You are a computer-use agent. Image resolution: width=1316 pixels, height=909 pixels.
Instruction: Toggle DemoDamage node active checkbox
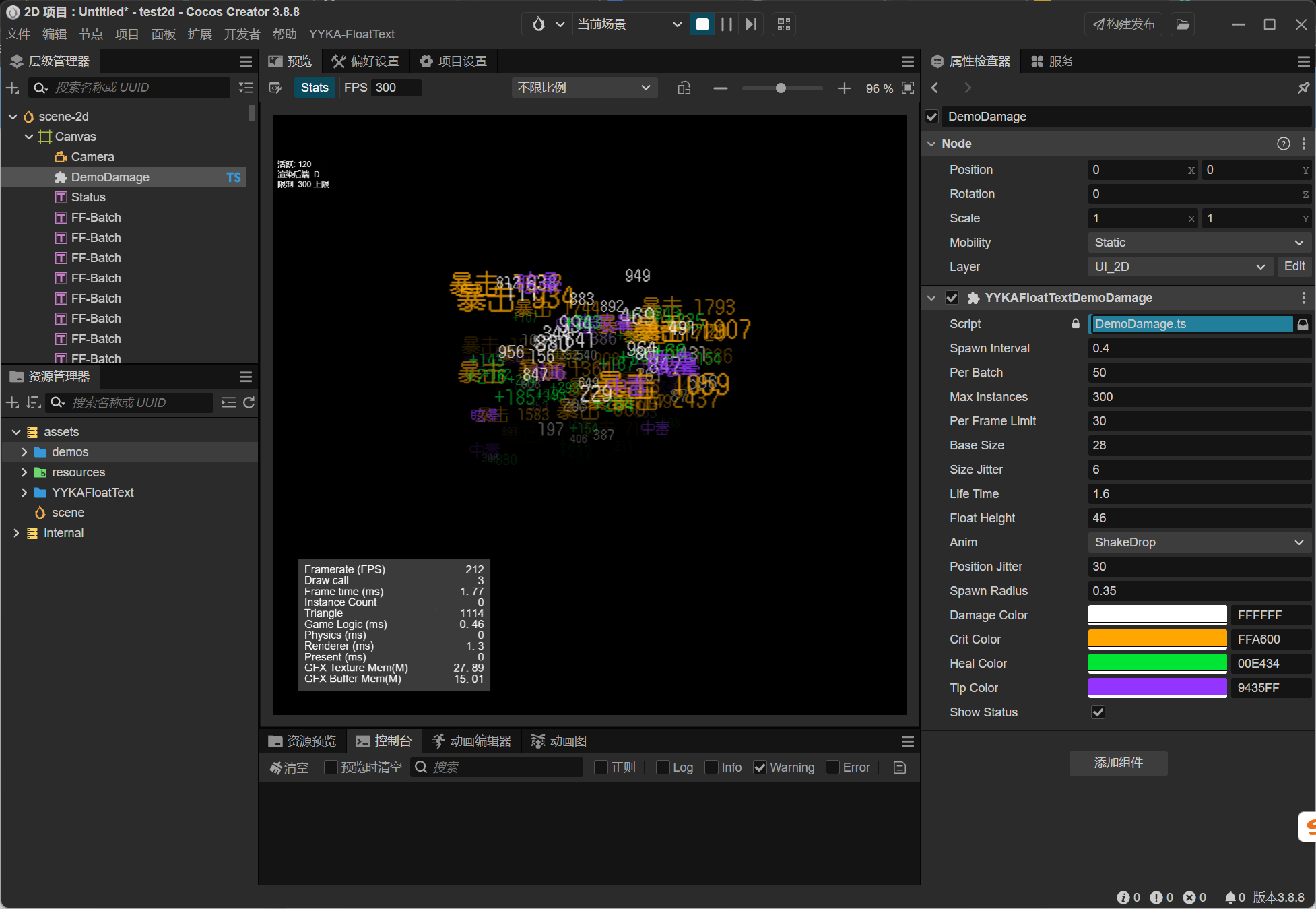click(932, 117)
